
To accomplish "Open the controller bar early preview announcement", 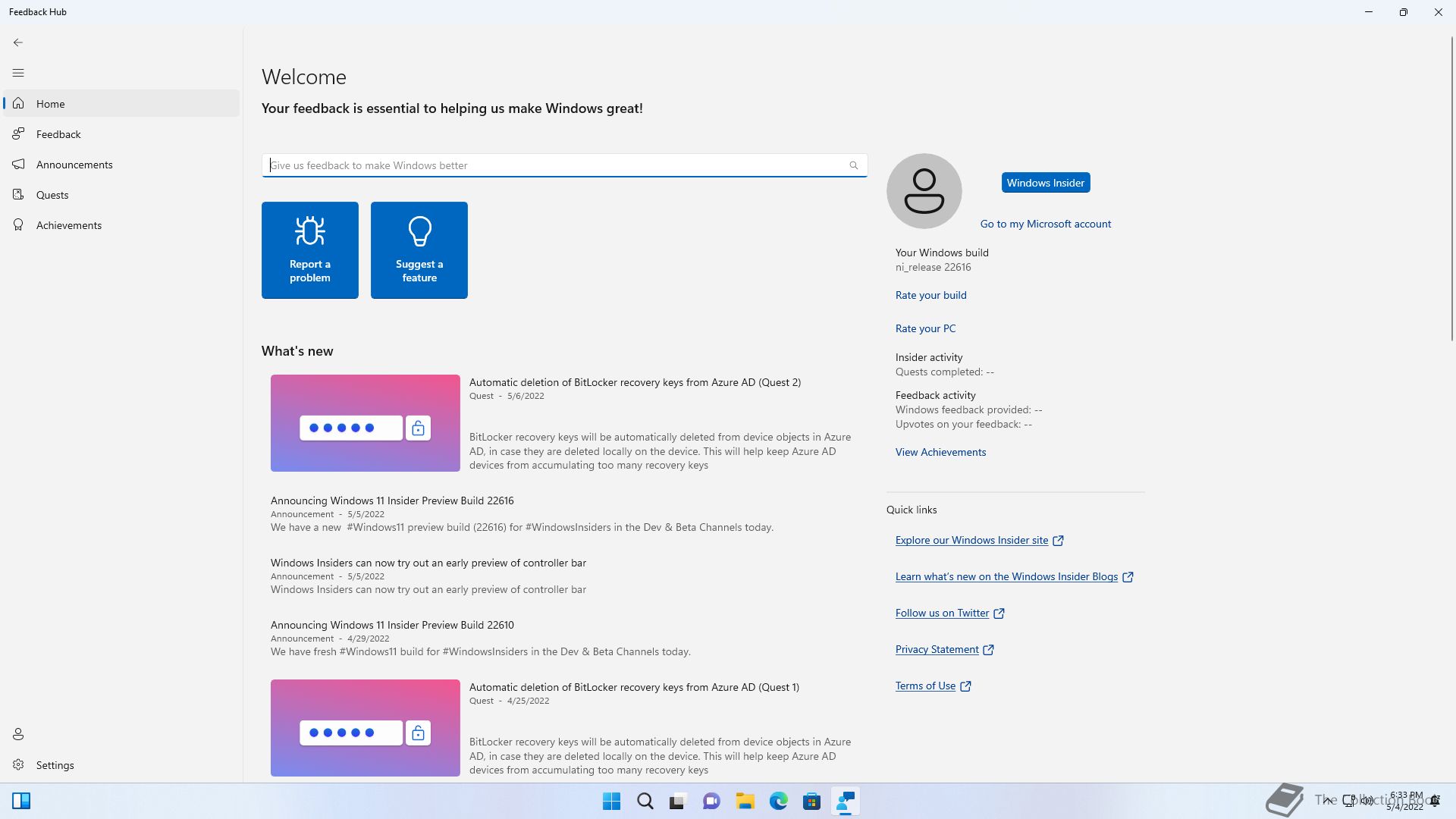I will click(428, 563).
